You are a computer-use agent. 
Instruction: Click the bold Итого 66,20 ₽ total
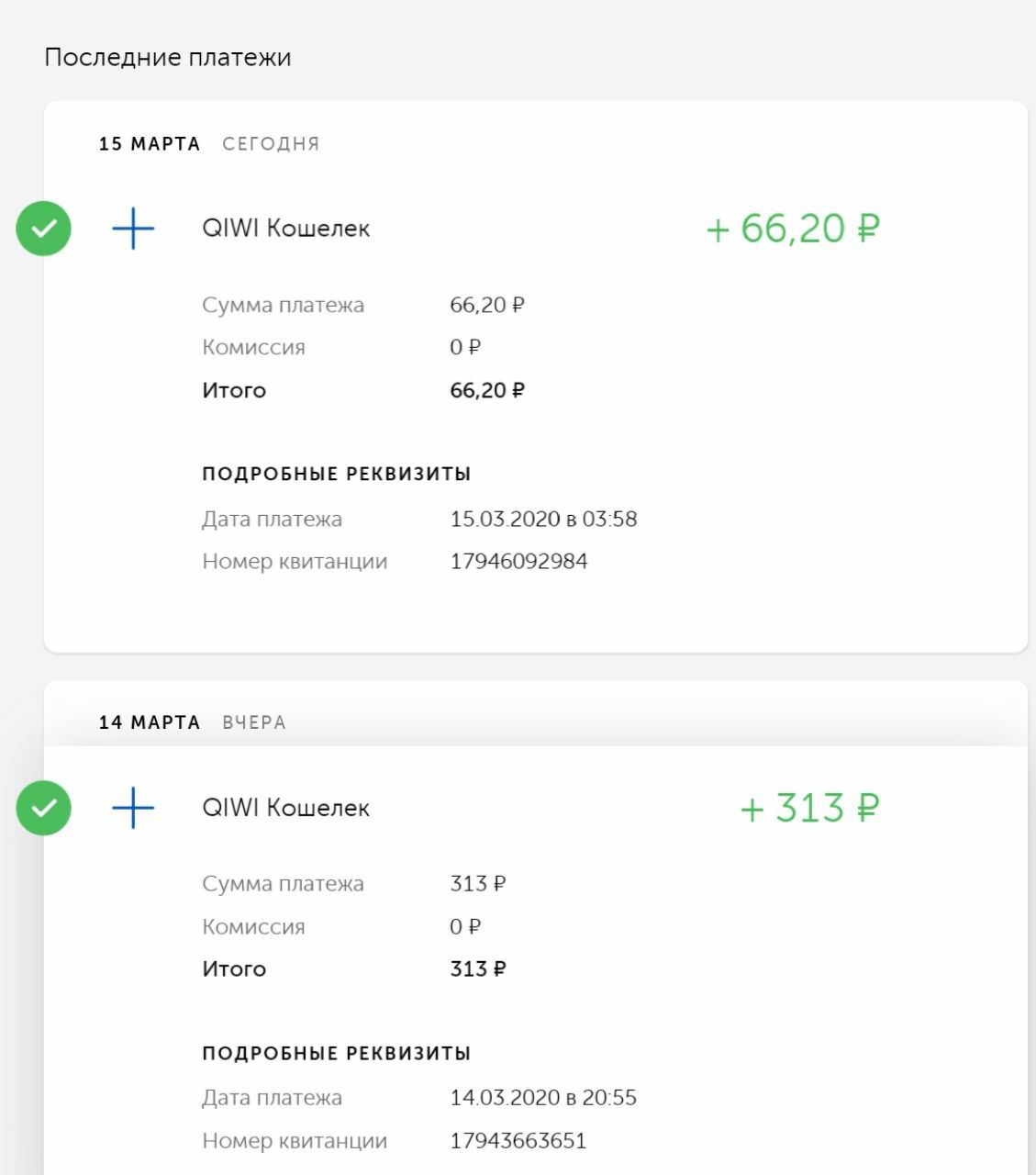tap(487, 390)
